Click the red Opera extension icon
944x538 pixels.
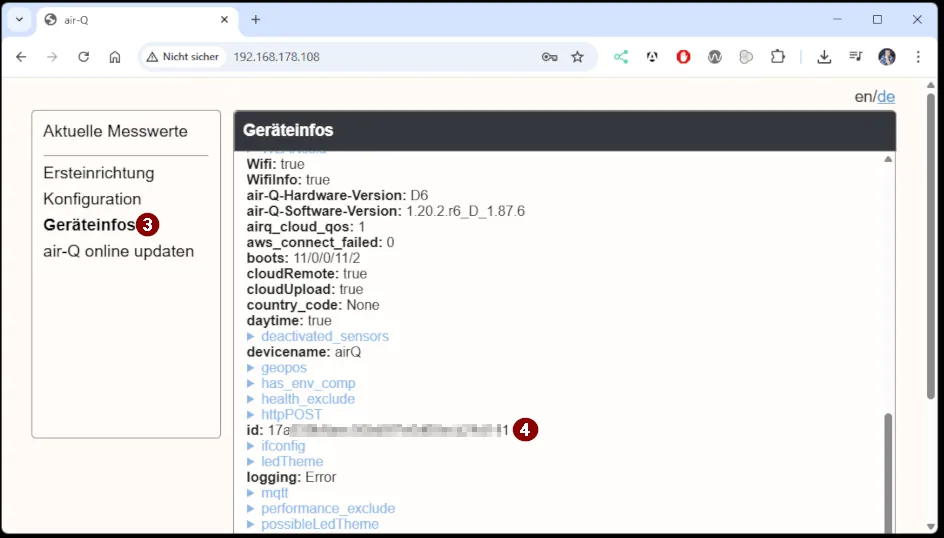click(x=684, y=57)
